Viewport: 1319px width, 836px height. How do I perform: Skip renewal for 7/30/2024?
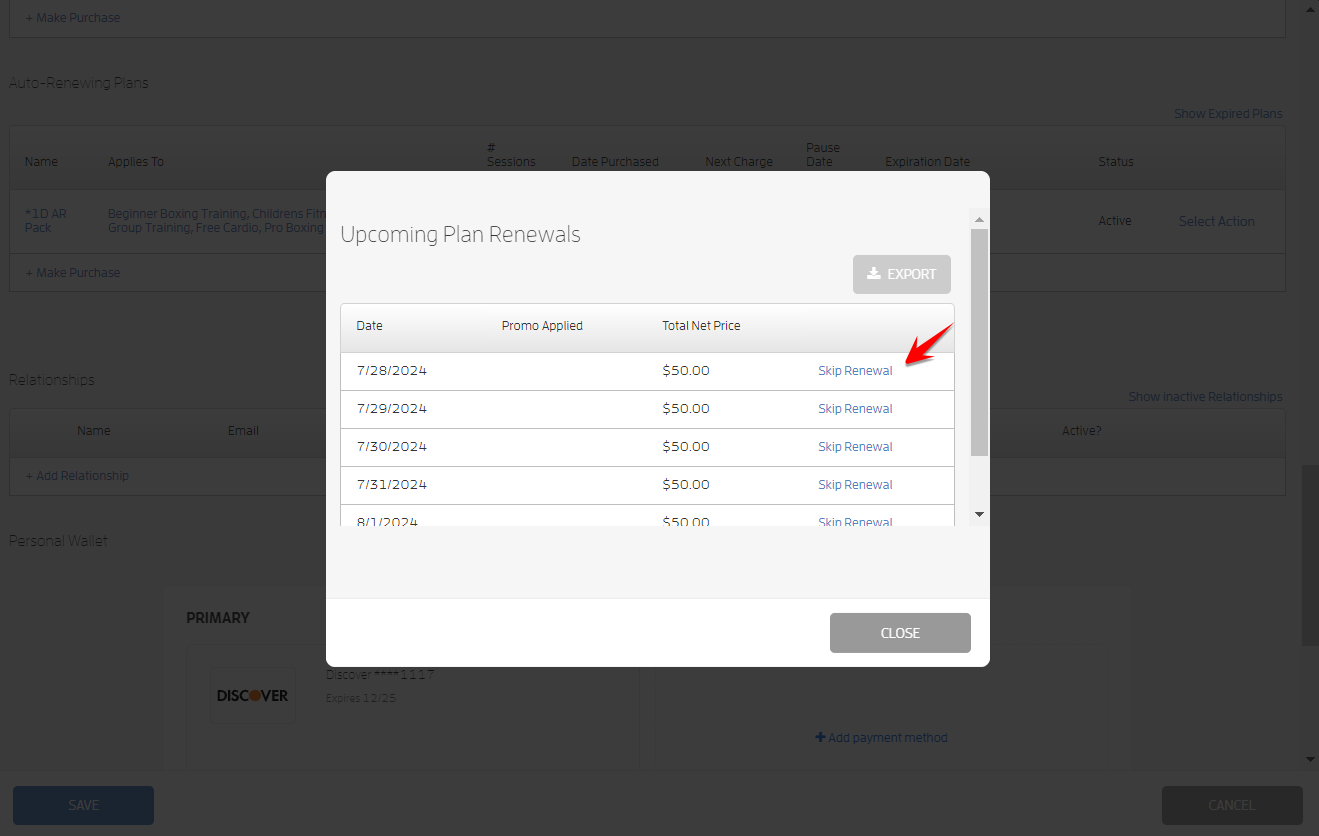[x=855, y=447]
